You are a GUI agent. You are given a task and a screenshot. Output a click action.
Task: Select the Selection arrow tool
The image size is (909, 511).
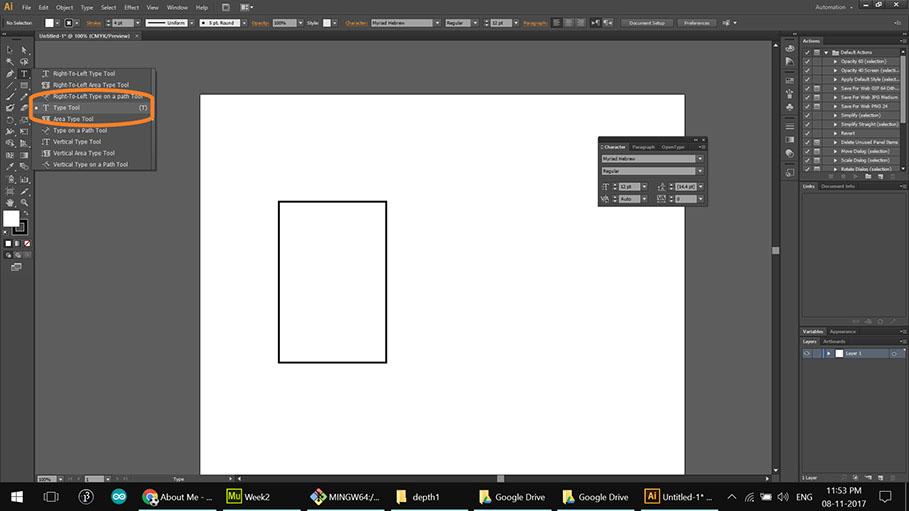(10, 49)
